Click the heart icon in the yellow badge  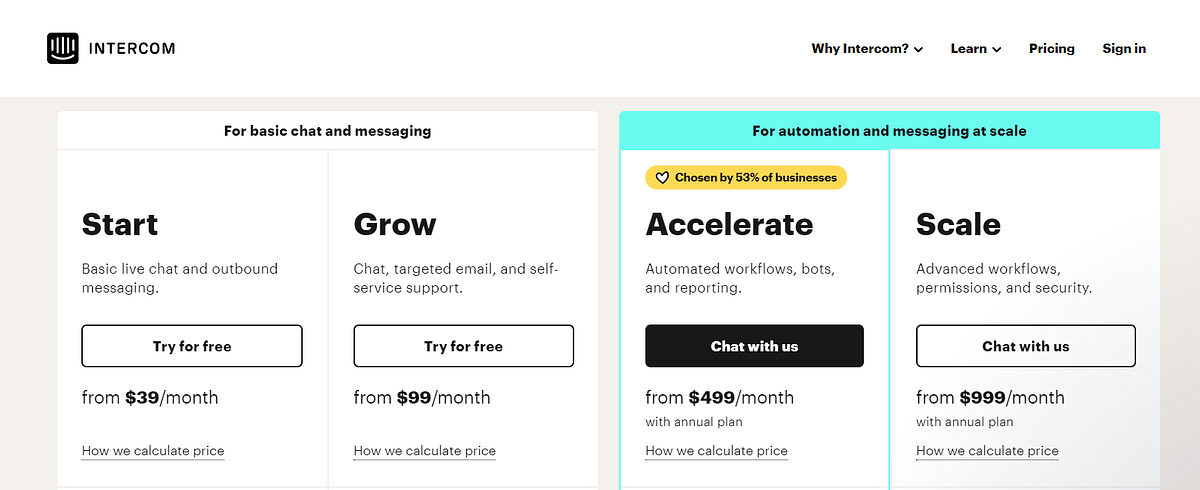pyautogui.click(x=662, y=178)
